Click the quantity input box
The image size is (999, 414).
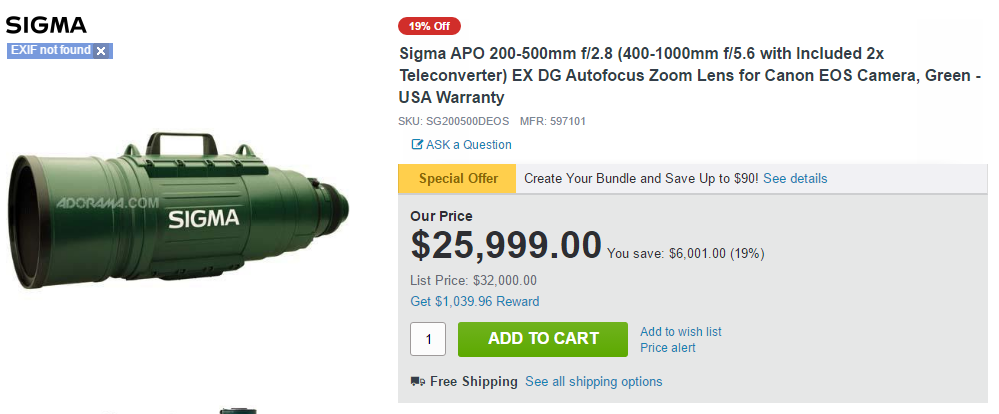tap(428, 339)
